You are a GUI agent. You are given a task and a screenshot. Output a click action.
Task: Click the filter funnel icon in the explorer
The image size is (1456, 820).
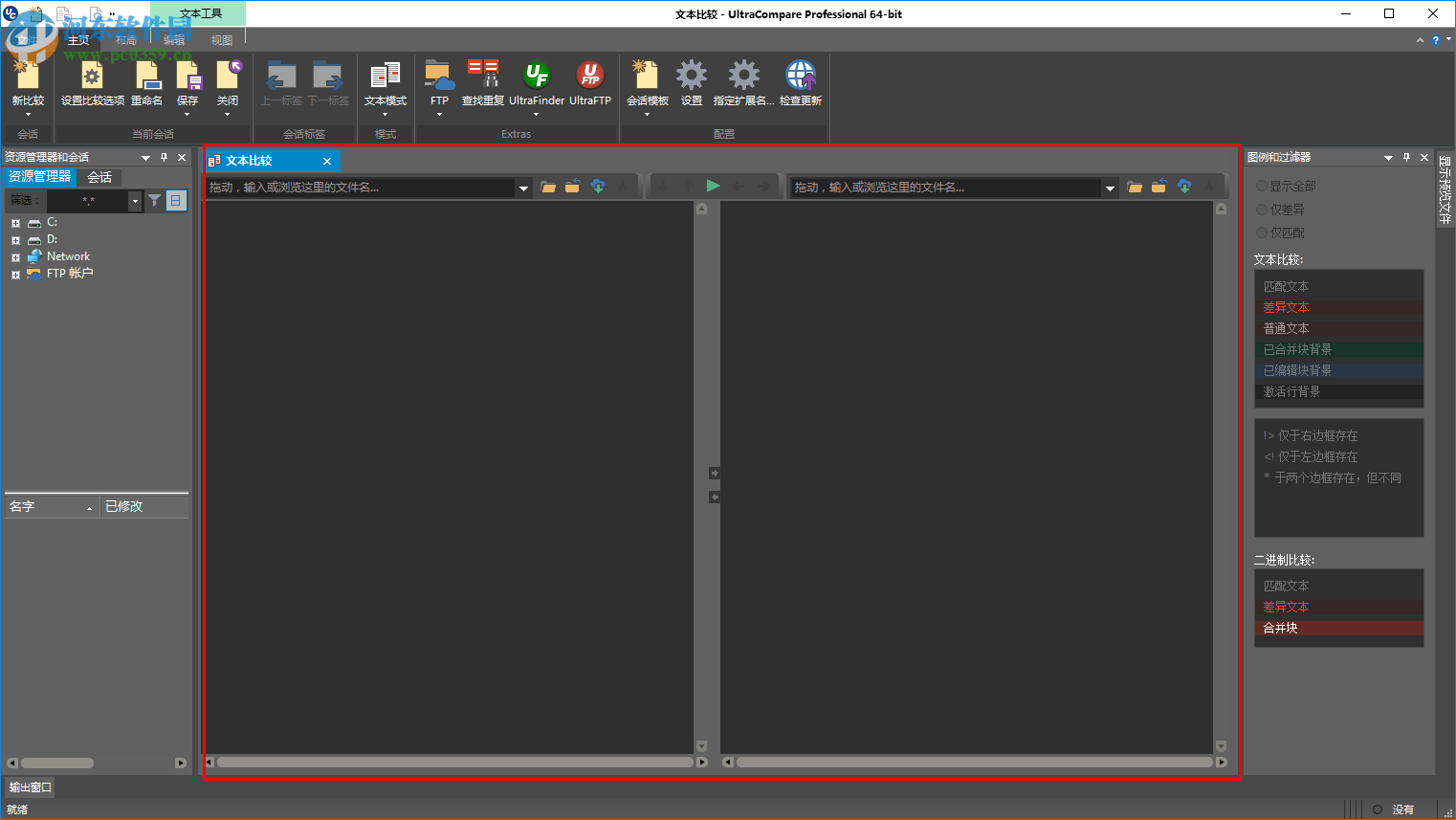[x=154, y=200]
